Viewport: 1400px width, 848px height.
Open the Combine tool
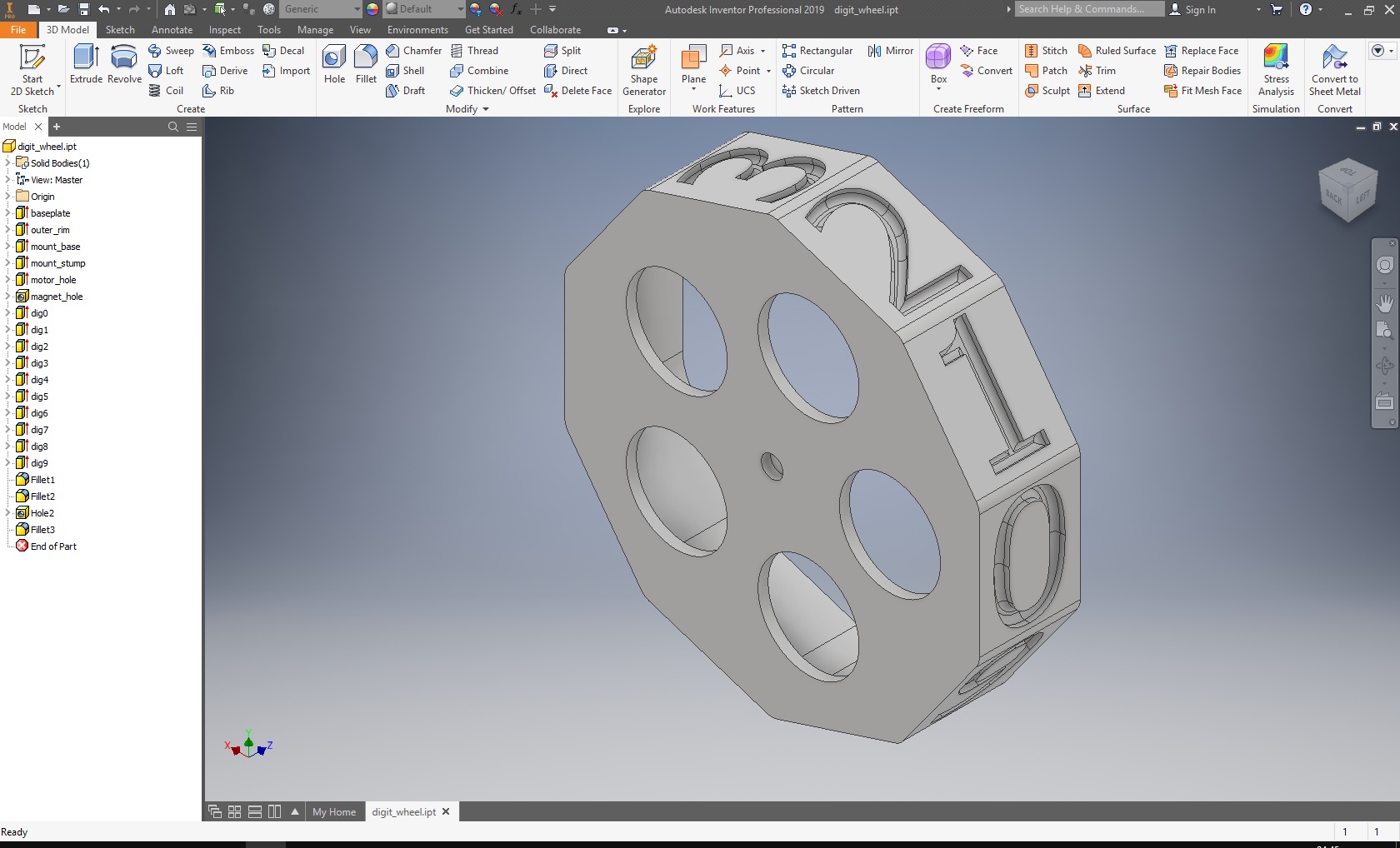tap(479, 71)
